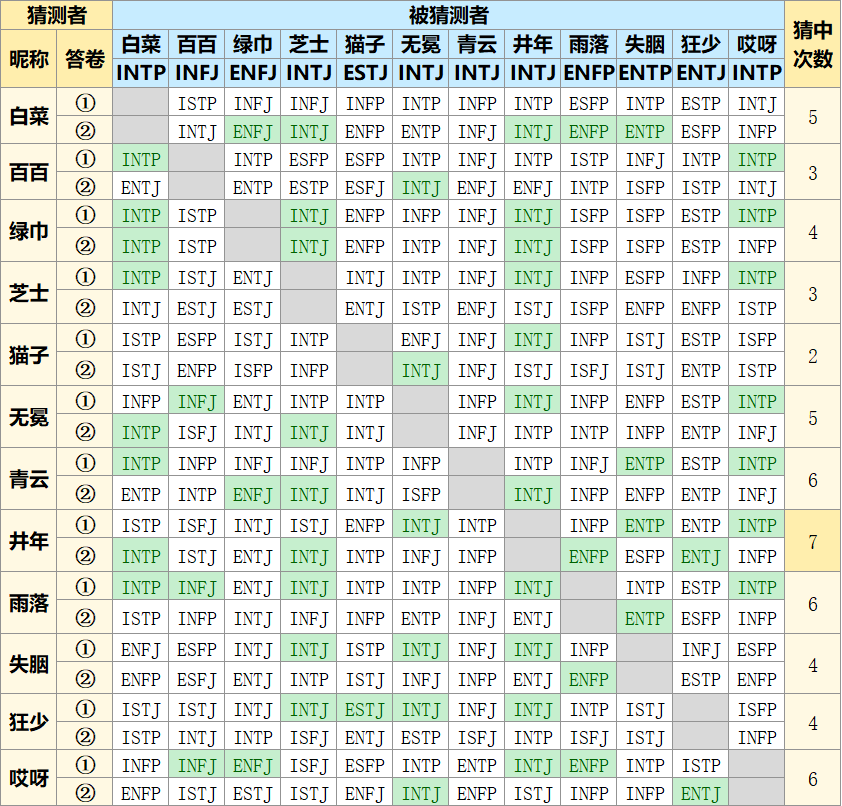Click the 被猜测者 header cell

[448, 15]
